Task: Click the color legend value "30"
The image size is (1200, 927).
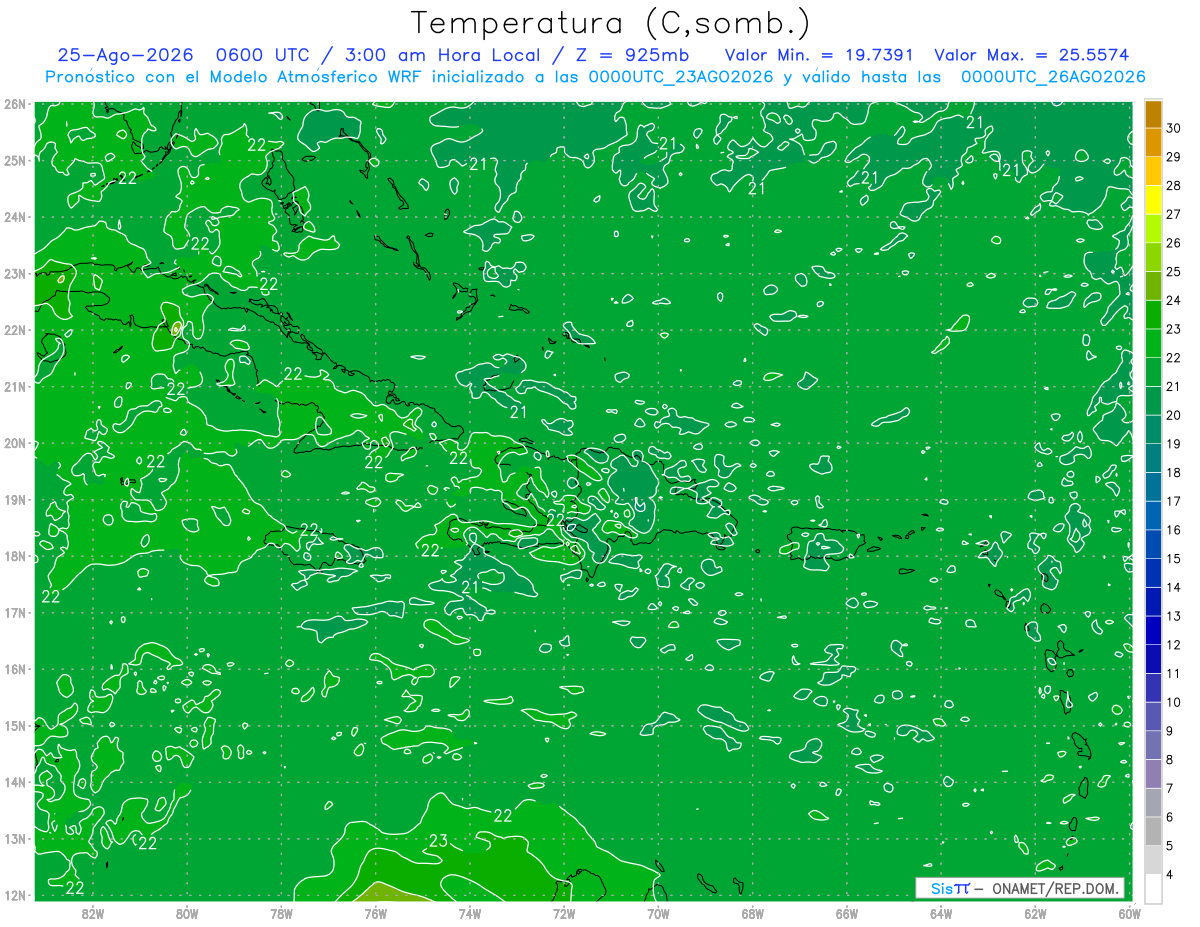Action: click(1174, 127)
